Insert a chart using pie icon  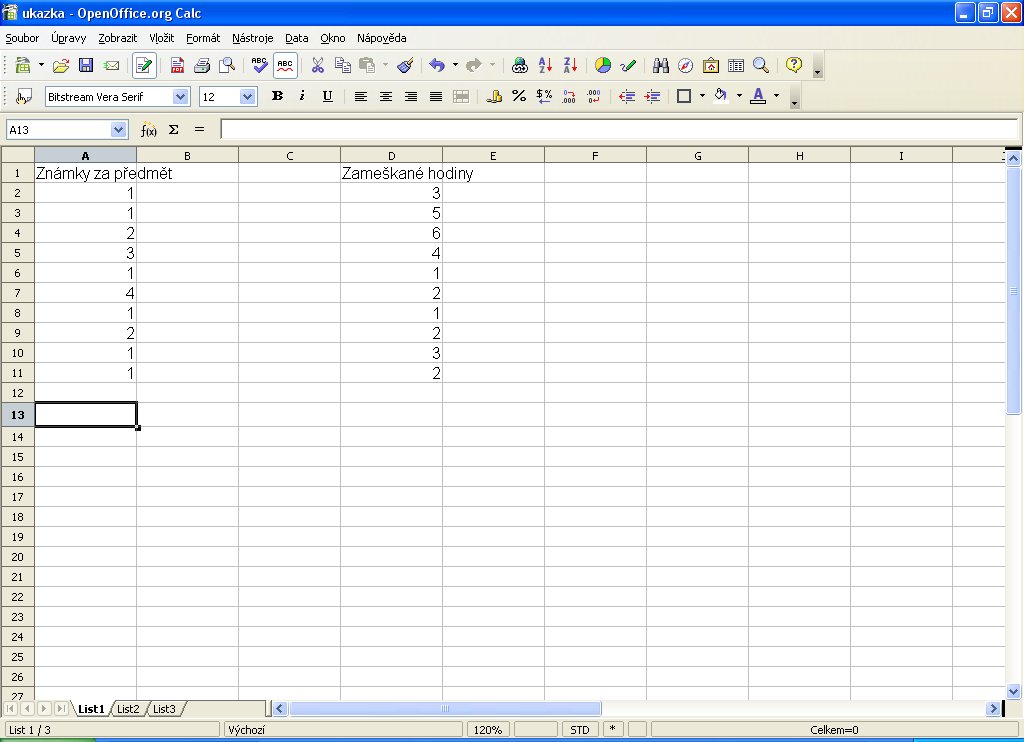pos(603,65)
